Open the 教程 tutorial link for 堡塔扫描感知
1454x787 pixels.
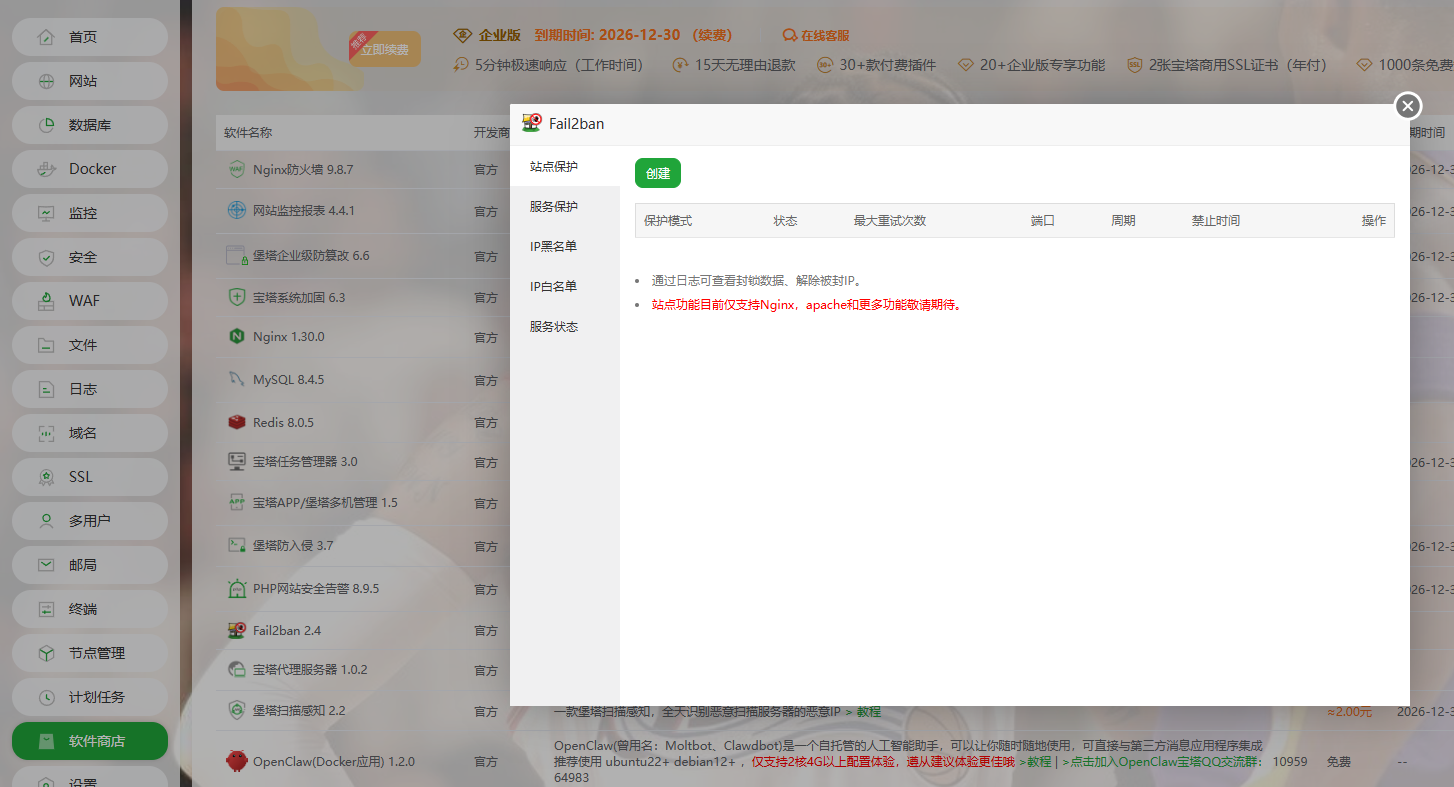(867, 711)
